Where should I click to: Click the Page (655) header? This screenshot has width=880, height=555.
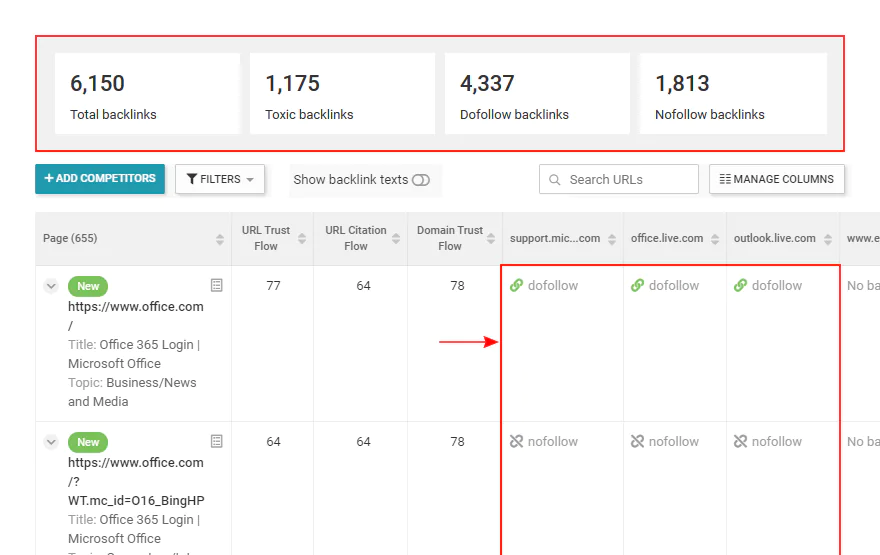[x=70, y=238]
